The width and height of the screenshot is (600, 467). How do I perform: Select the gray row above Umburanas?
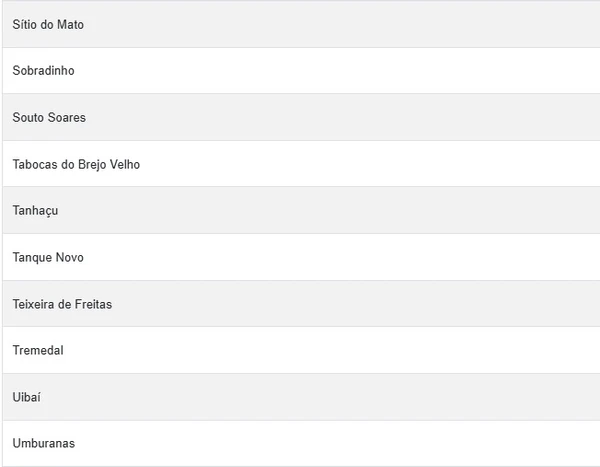pos(27,397)
